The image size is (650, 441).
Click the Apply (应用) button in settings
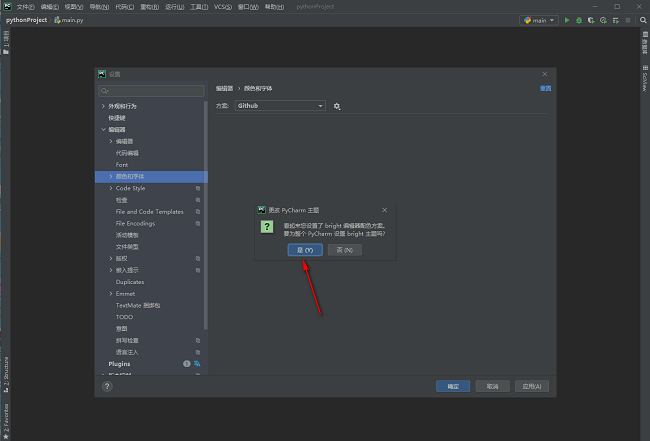pos(532,386)
